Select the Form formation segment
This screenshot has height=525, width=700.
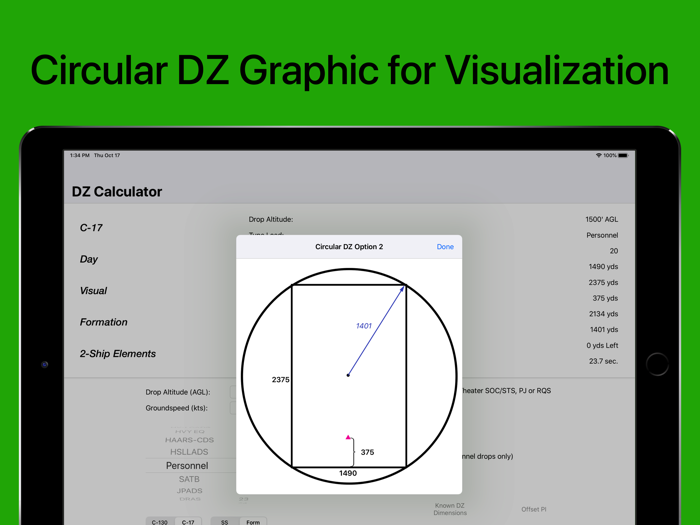(x=253, y=521)
